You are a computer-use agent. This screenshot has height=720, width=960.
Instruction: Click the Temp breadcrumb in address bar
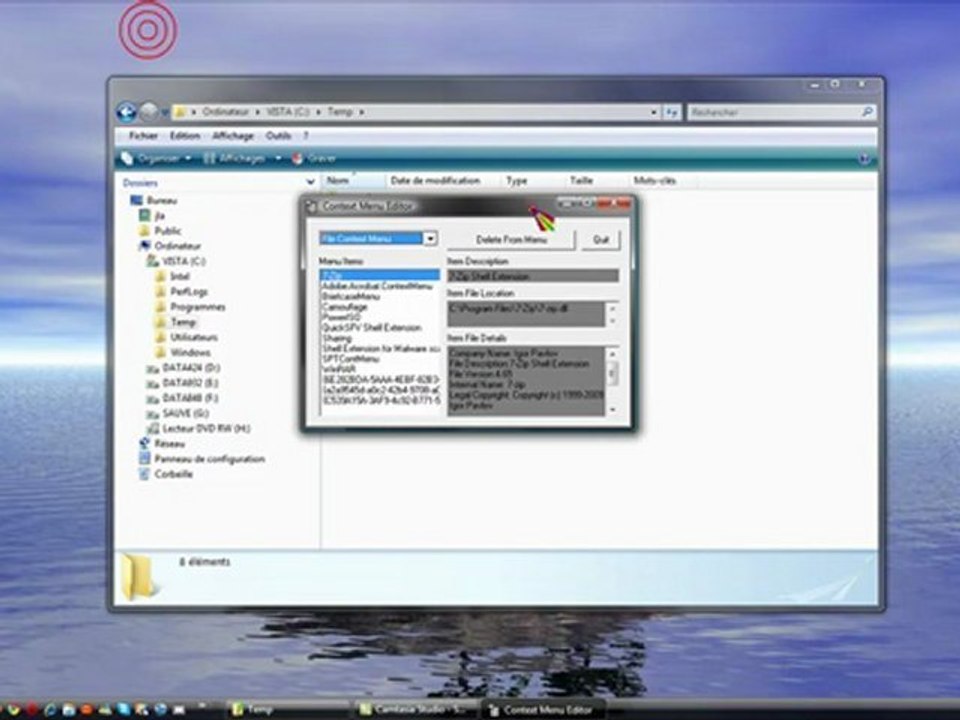click(x=340, y=112)
